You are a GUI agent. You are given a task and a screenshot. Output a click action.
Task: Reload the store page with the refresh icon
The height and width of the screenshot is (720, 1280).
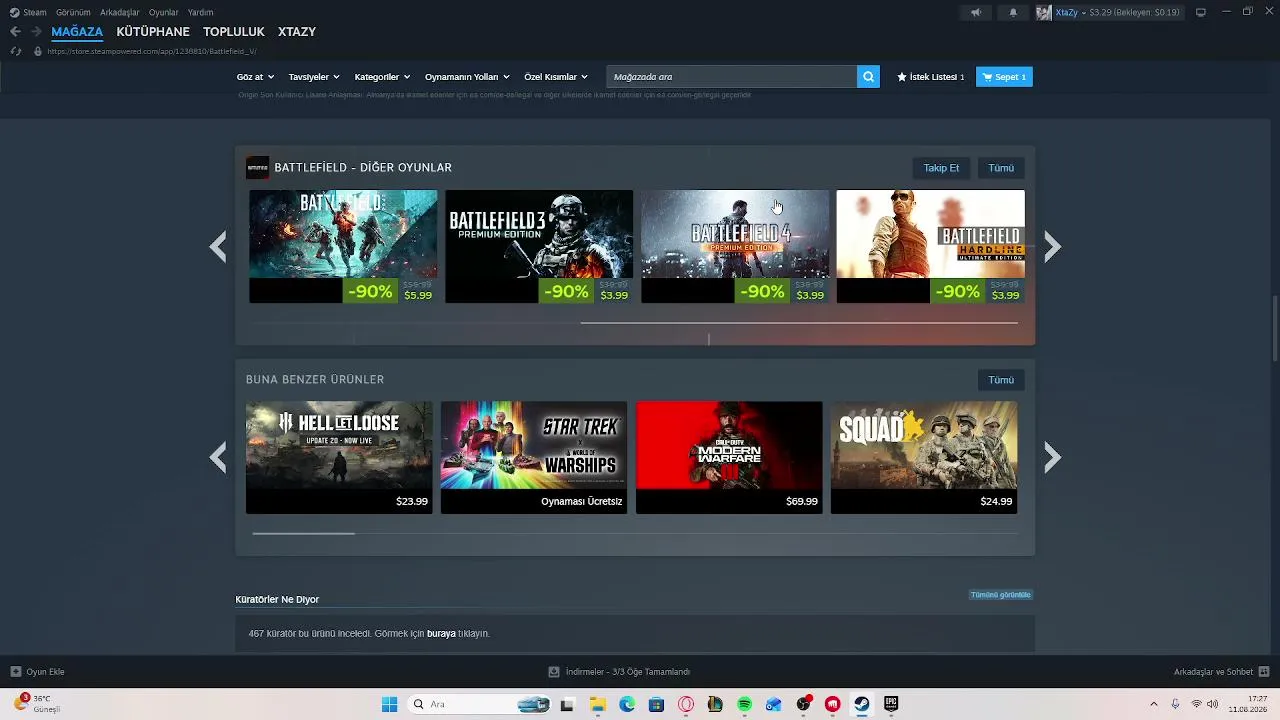pyautogui.click(x=15, y=51)
